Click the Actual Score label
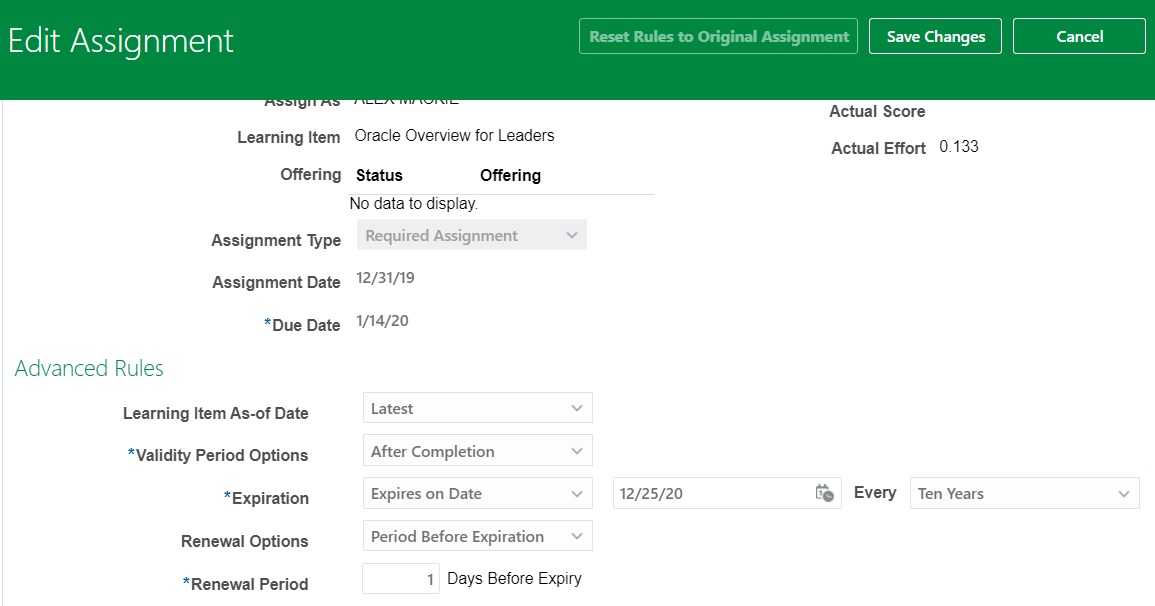The width and height of the screenshot is (1155, 606). coord(877,111)
